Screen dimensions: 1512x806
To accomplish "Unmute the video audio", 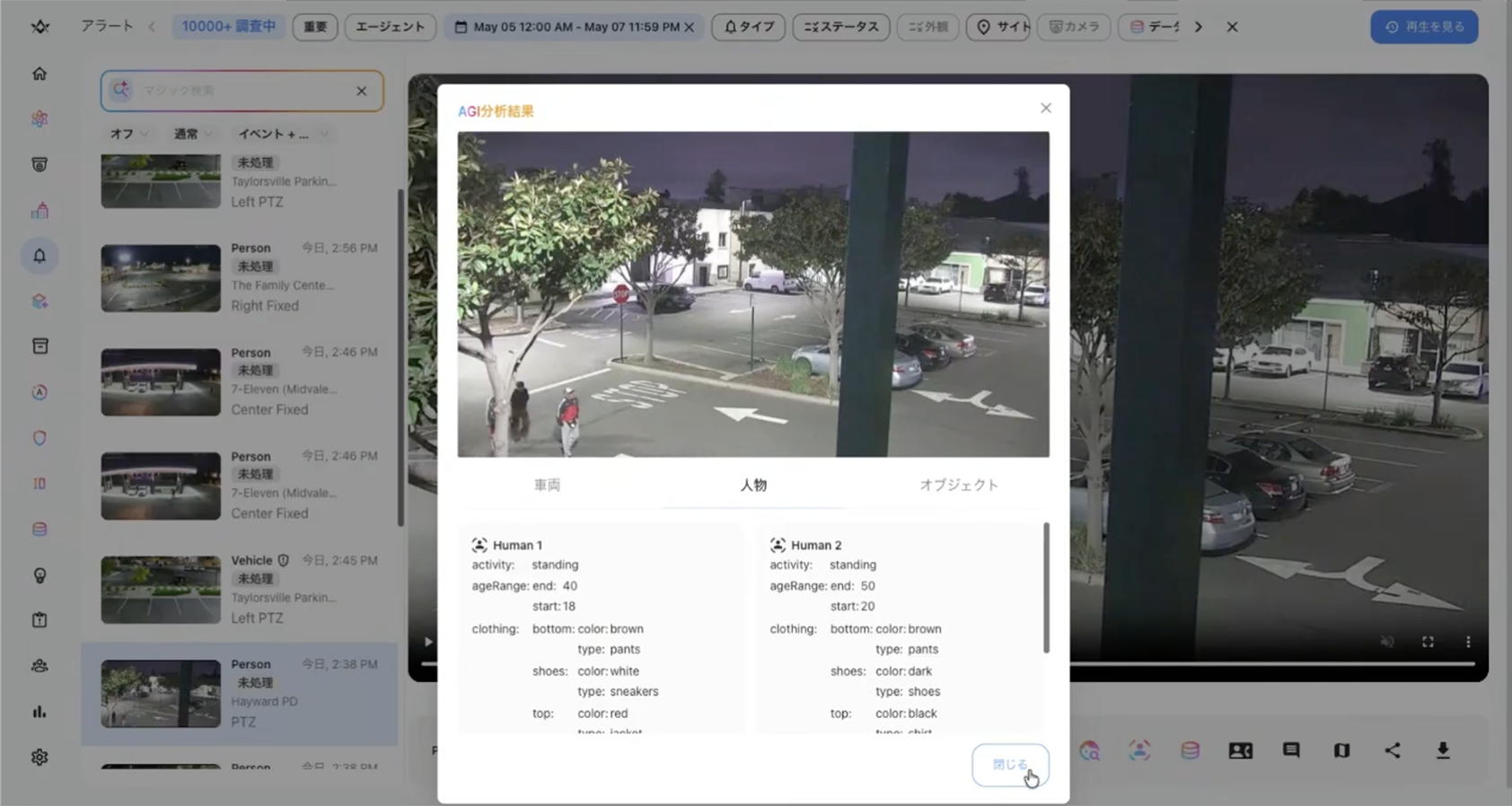I will pyautogui.click(x=1387, y=642).
